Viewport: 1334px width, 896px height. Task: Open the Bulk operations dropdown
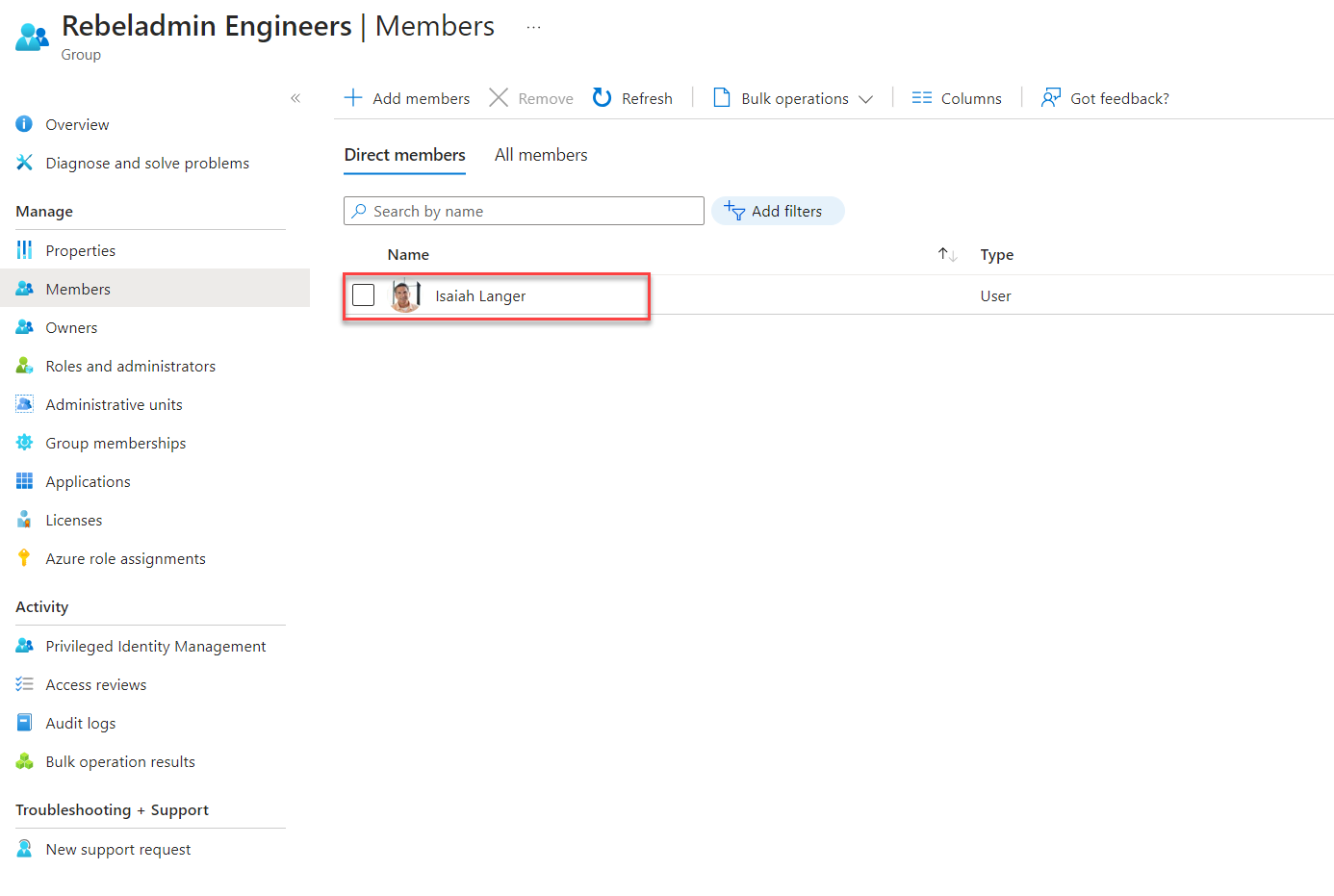click(x=794, y=98)
